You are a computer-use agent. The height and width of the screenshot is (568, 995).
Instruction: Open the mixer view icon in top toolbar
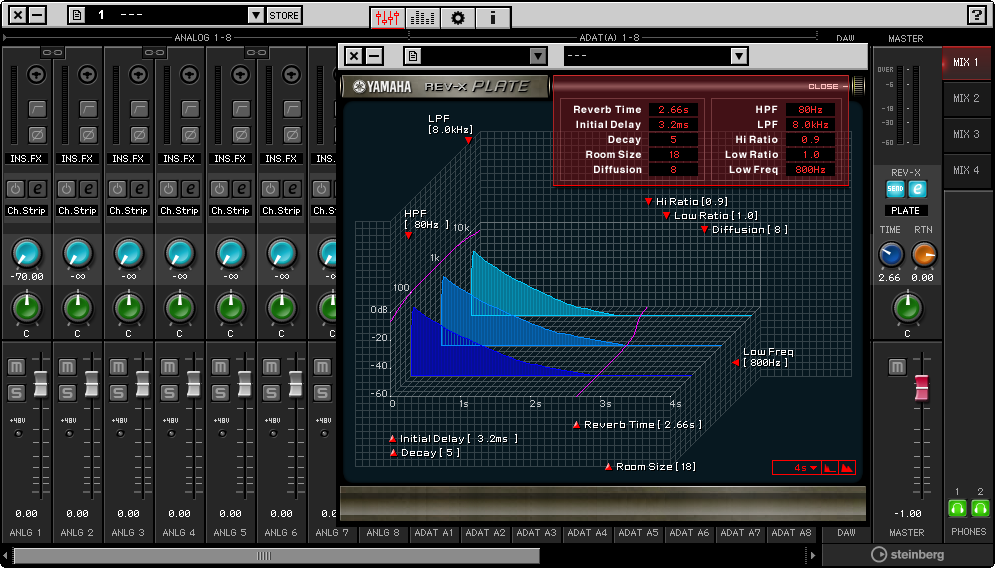click(x=387, y=17)
